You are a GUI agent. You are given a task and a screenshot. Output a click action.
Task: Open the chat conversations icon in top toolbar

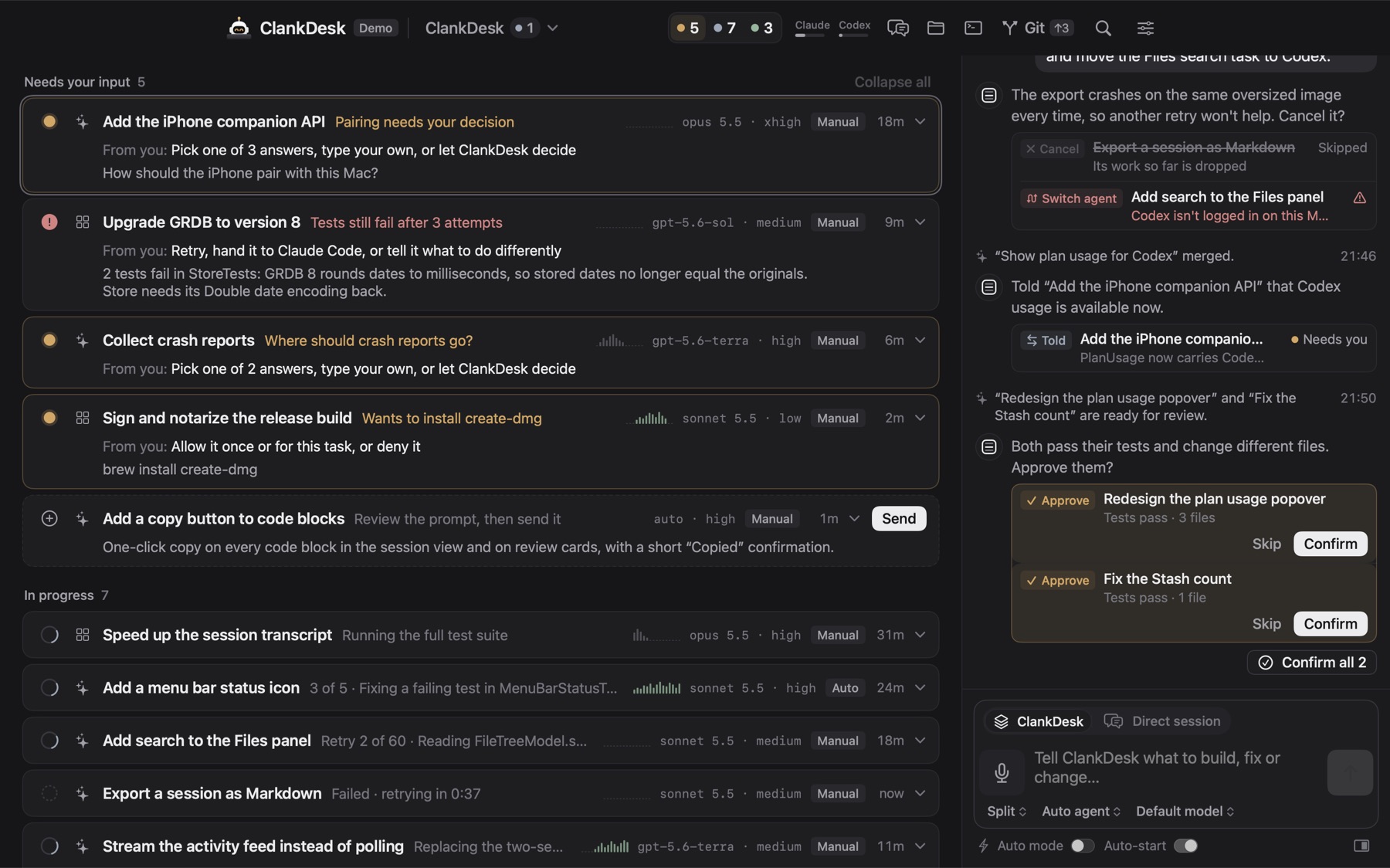tap(897, 28)
